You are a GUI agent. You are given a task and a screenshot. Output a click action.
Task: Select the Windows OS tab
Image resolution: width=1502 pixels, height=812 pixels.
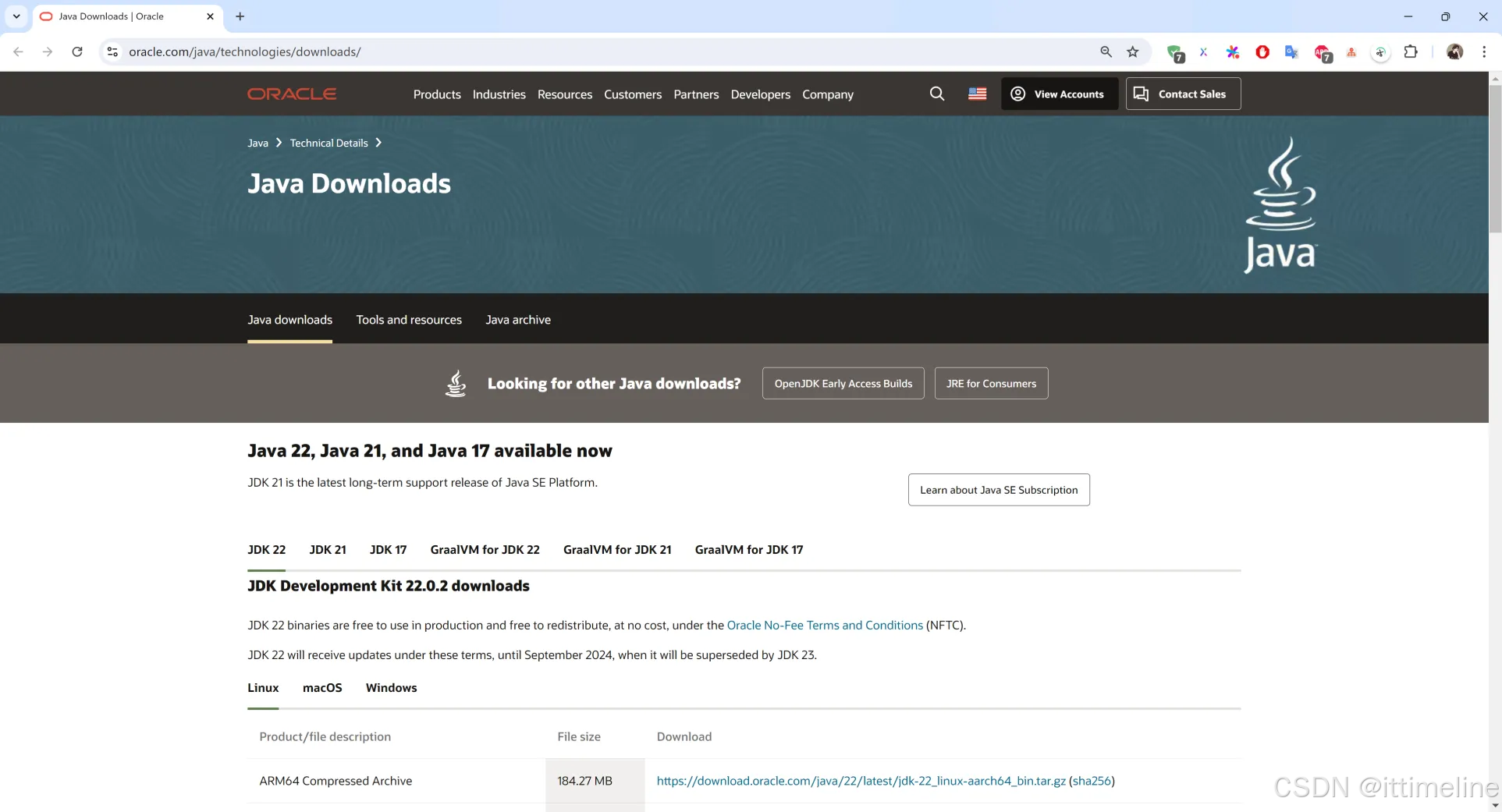[391, 688]
